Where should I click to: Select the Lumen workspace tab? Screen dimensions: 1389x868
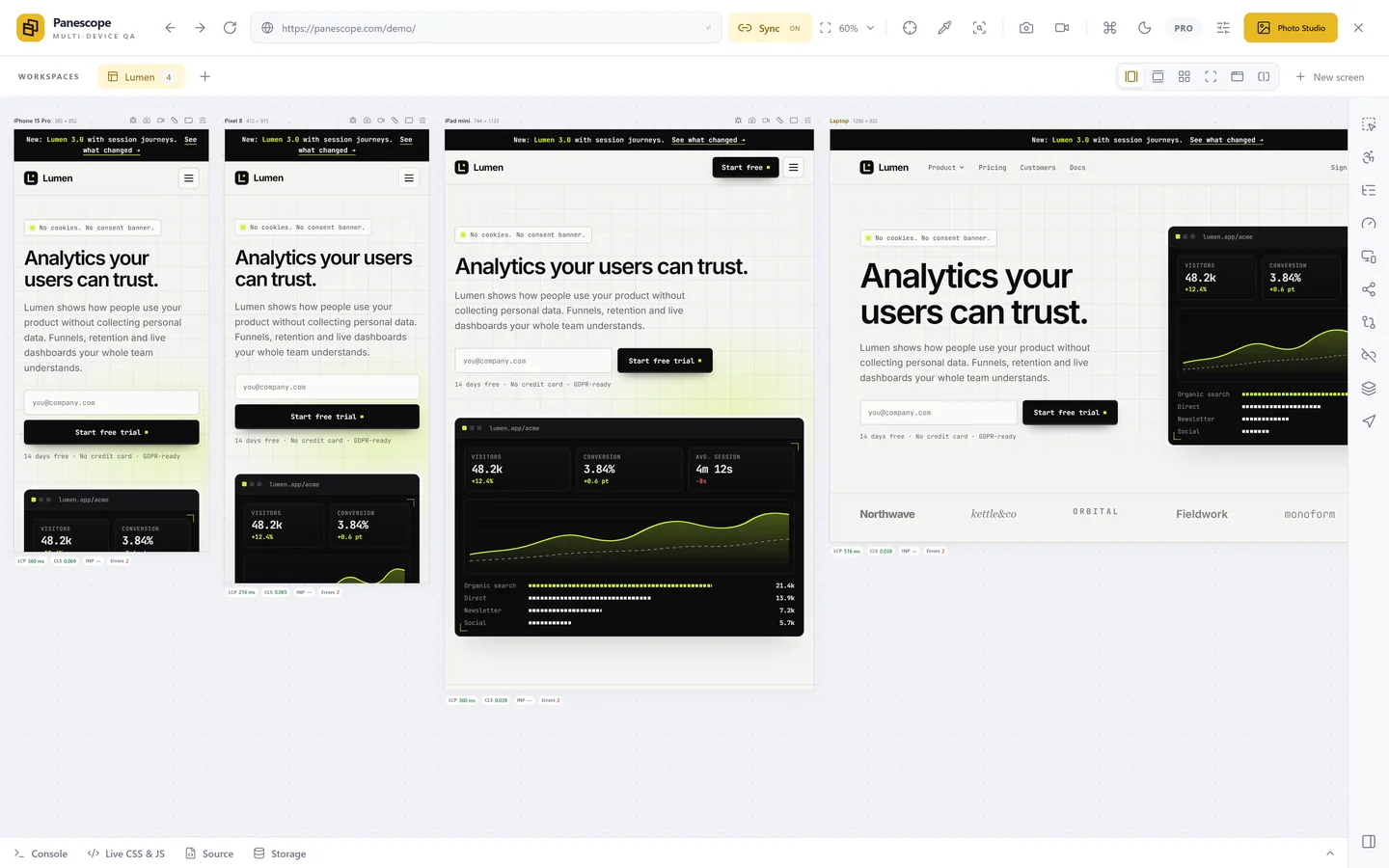[141, 76]
